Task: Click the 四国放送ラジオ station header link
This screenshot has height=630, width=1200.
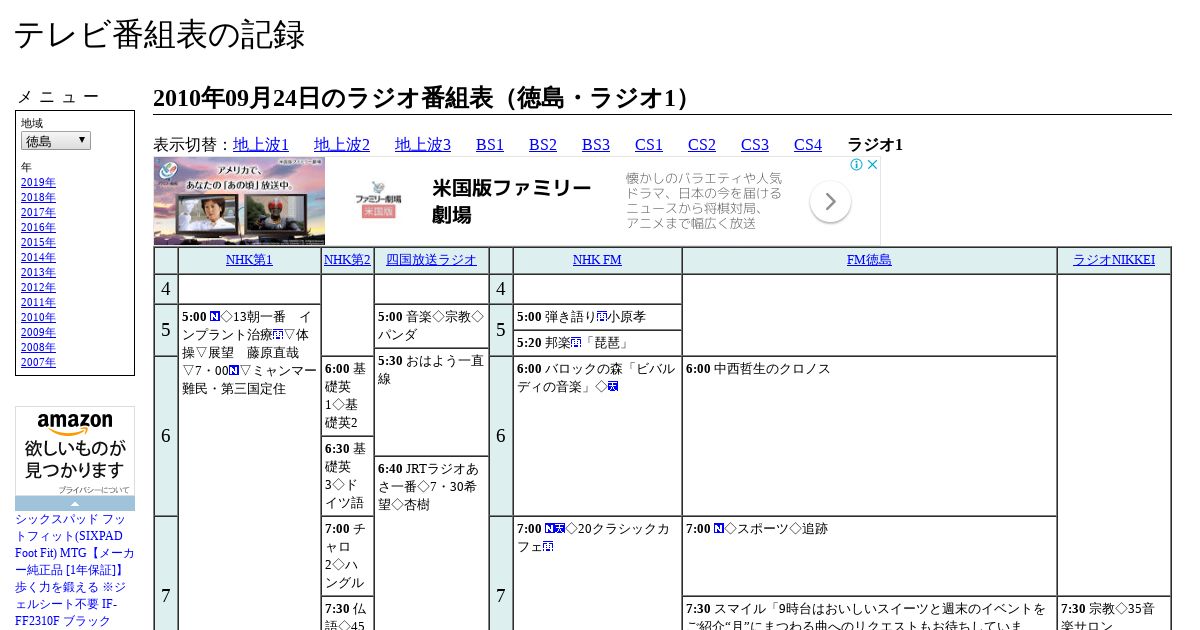Action: coord(432,260)
